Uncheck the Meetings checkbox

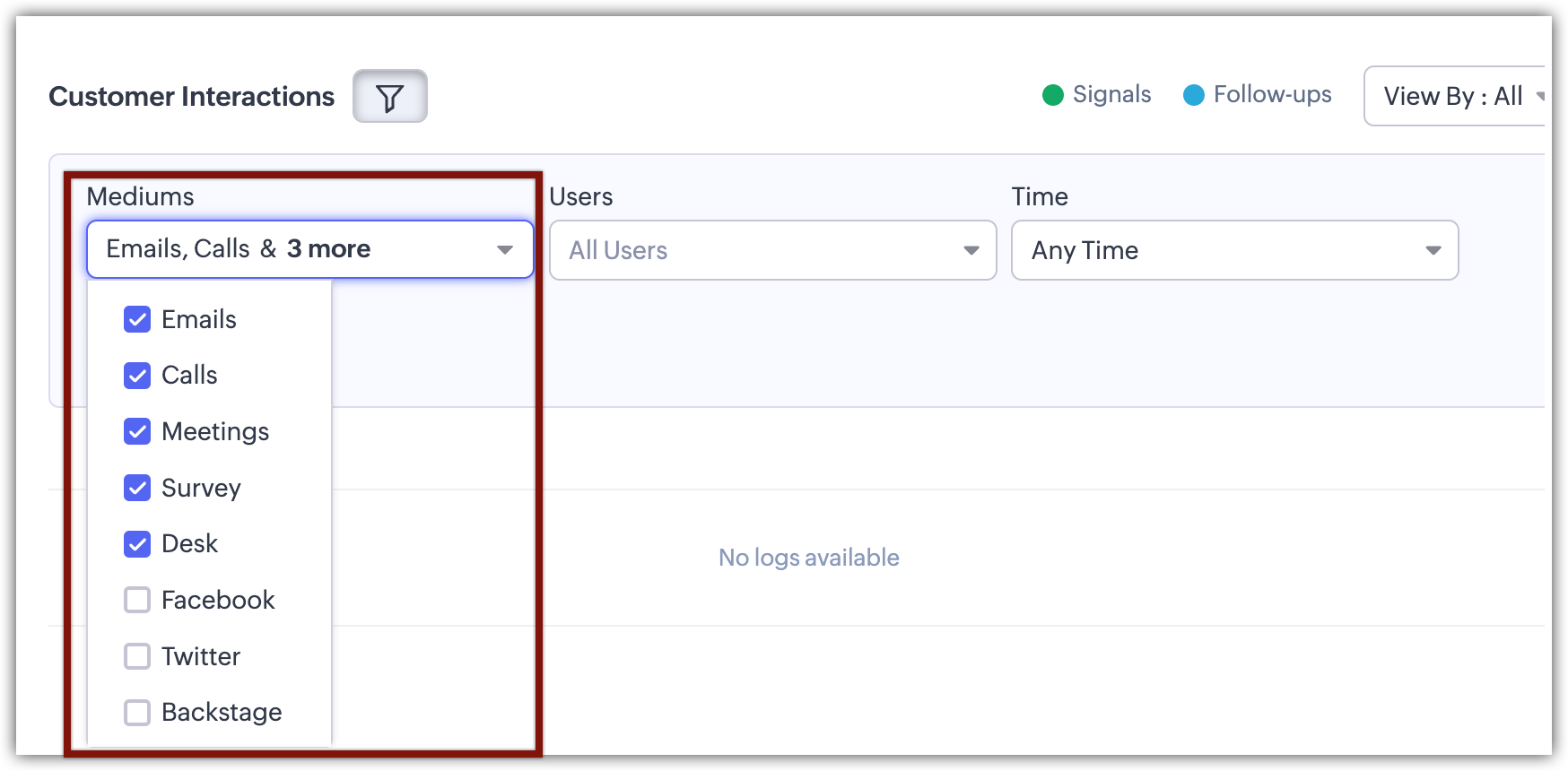pyautogui.click(x=137, y=431)
